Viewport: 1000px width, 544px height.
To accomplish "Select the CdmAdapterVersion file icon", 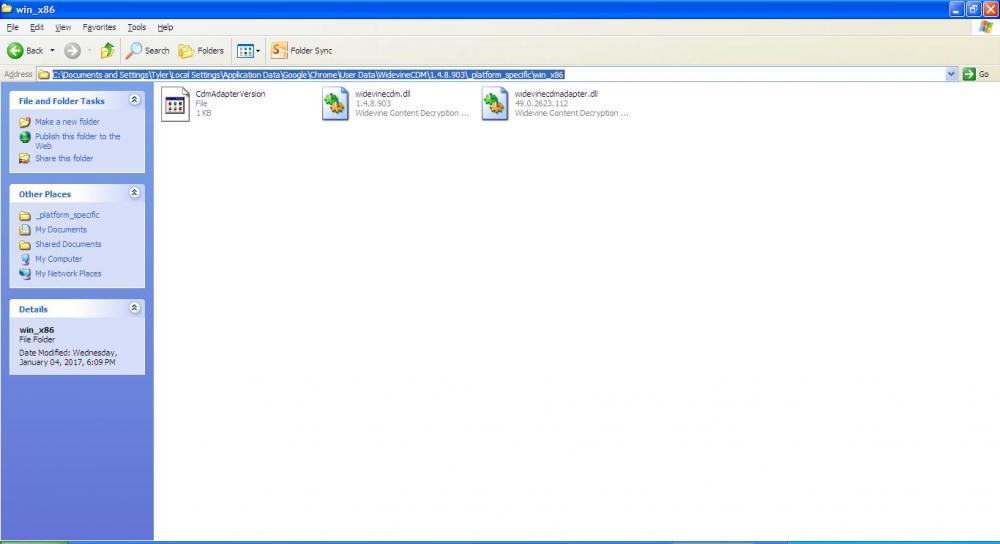I will tap(175, 104).
